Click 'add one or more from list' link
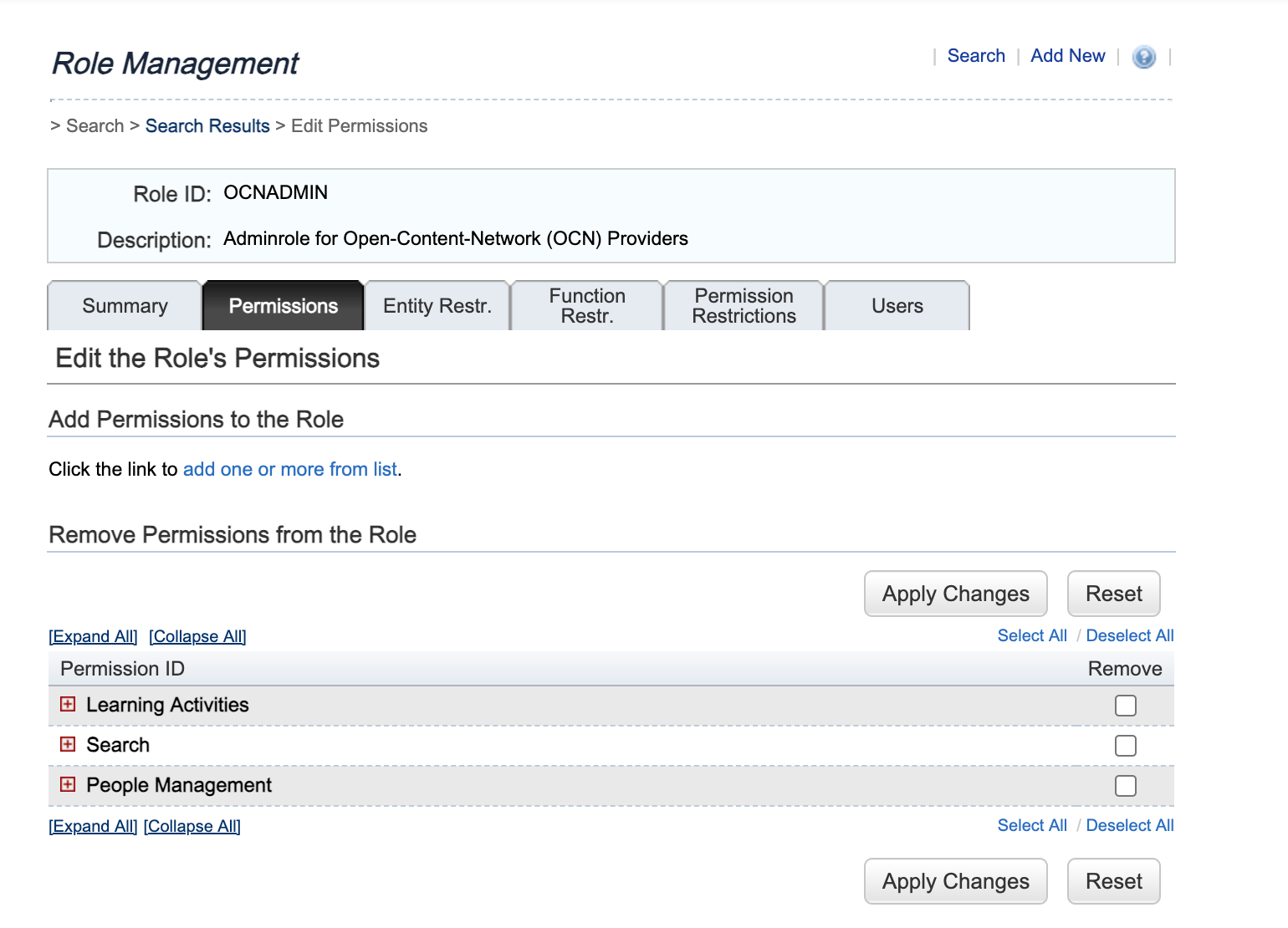The width and height of the screenshot is (1288, 928). coord(289,469)
